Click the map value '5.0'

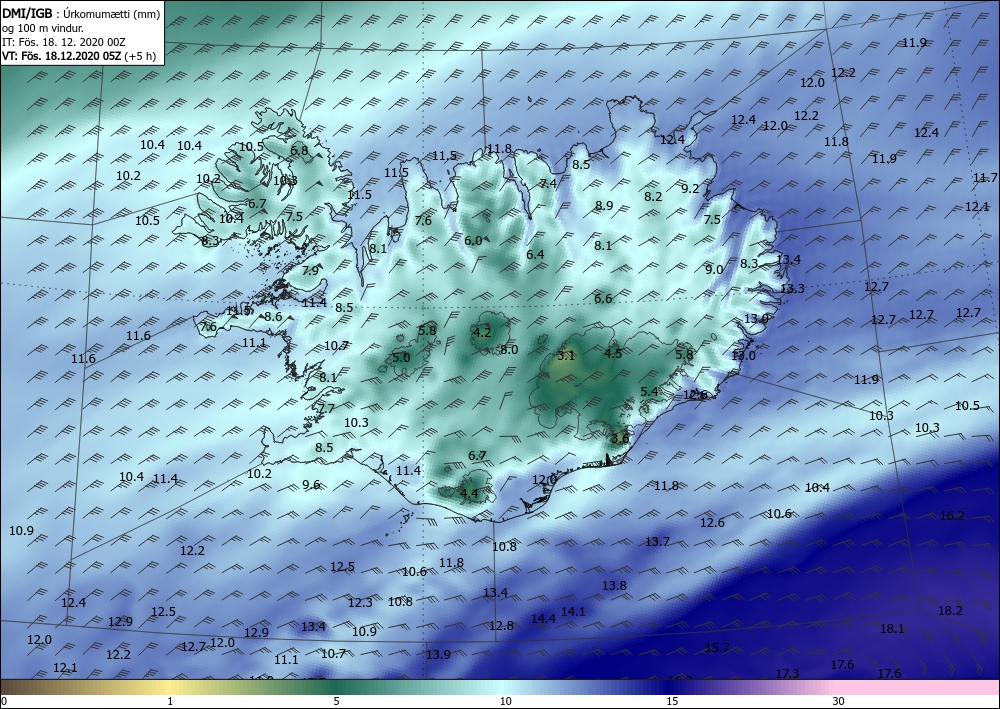(x=401, y=358)
